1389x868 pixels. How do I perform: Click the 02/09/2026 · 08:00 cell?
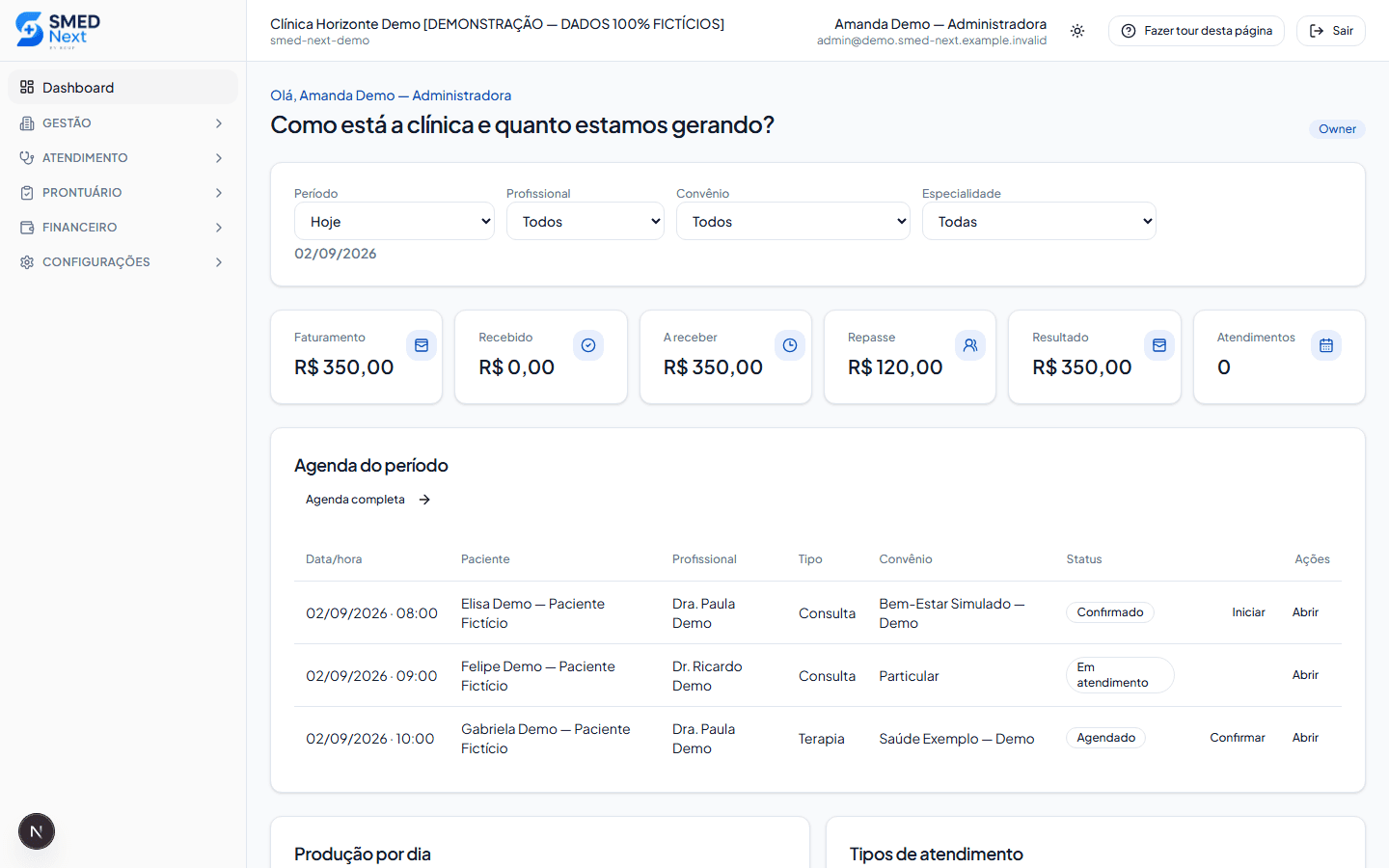pos(371,613)
